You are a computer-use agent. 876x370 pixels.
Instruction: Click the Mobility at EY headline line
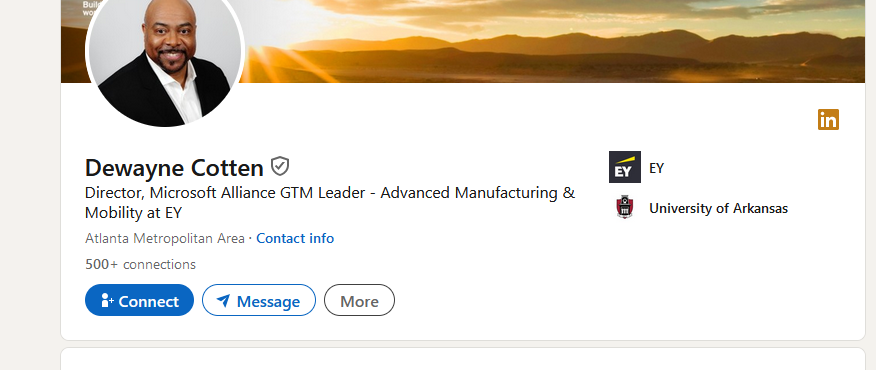[x=134, y=213]
